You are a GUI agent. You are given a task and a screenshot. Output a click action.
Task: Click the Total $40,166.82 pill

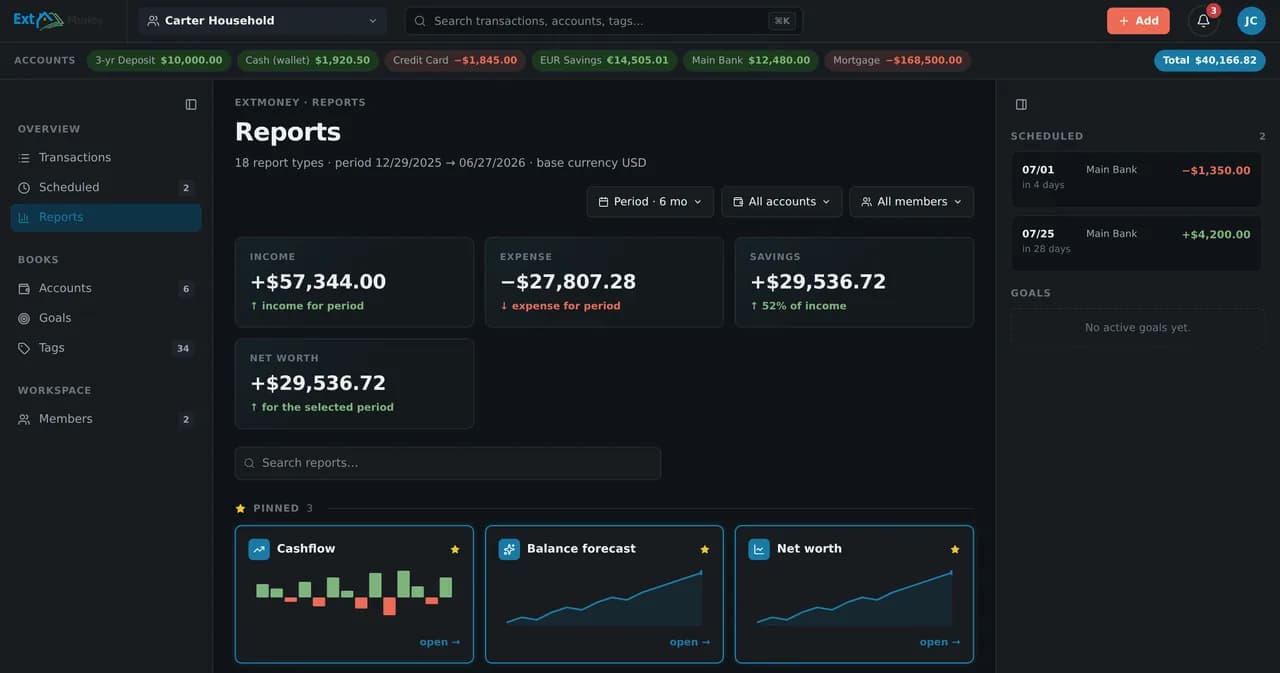click(x=1210, y=61)
